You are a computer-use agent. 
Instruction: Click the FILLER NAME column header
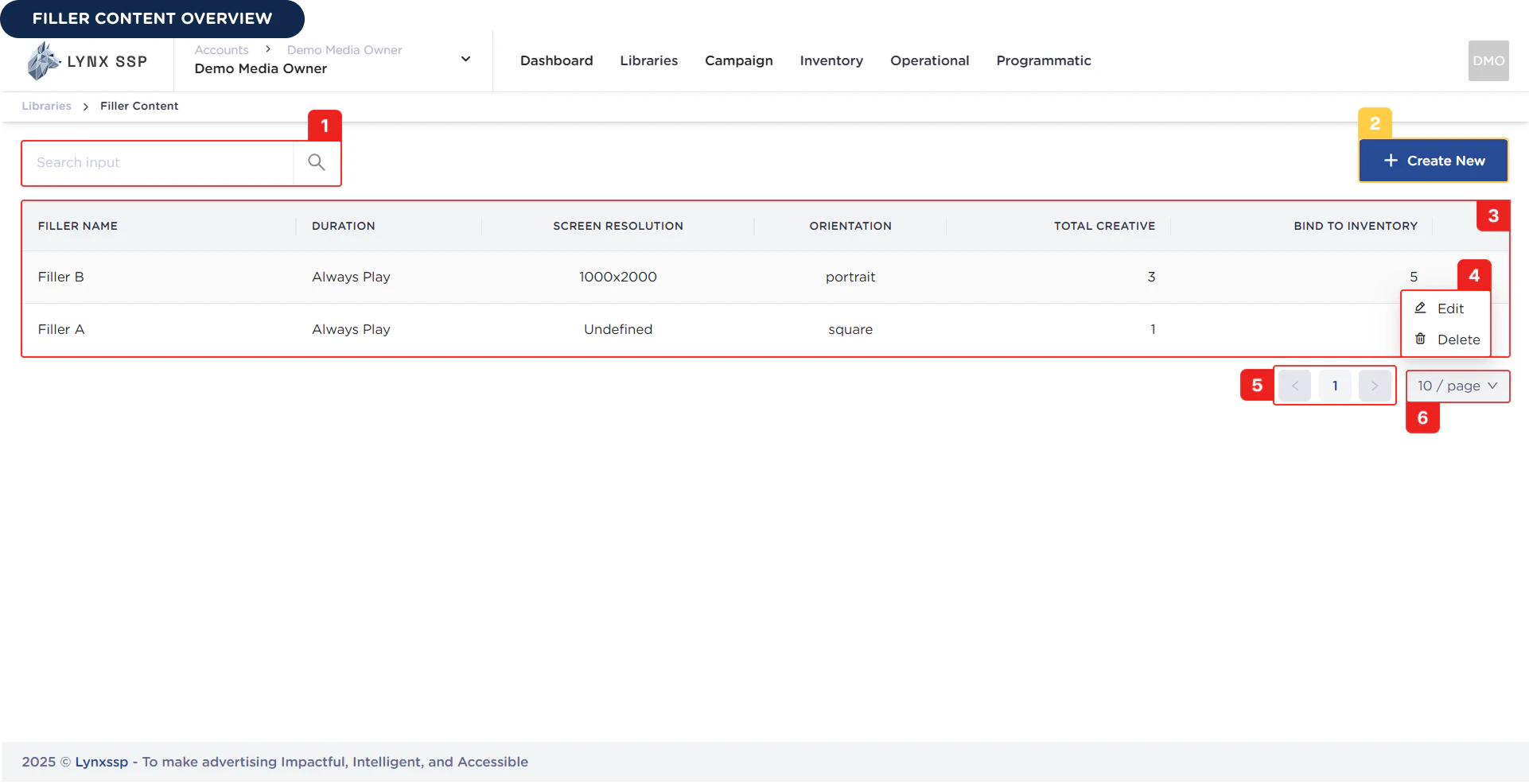coord(77,226)
